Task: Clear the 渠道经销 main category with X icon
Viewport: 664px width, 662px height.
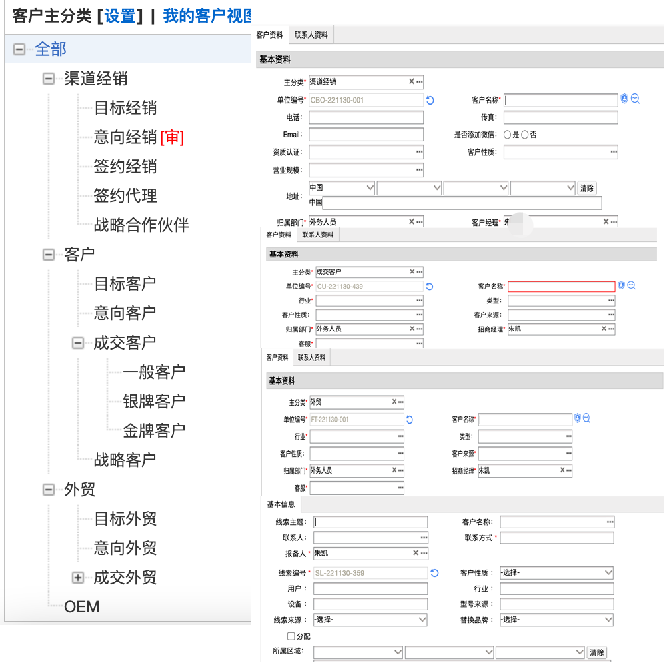Action: pos(411,81)
